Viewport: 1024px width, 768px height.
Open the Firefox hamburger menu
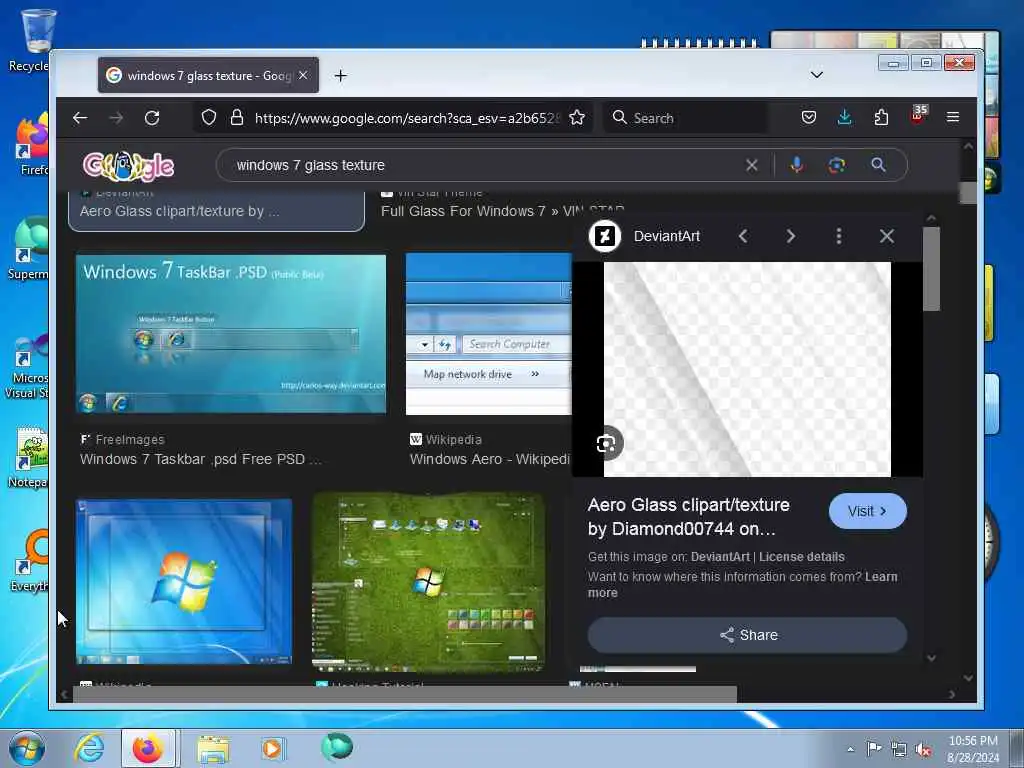click(x=953, y=117)
